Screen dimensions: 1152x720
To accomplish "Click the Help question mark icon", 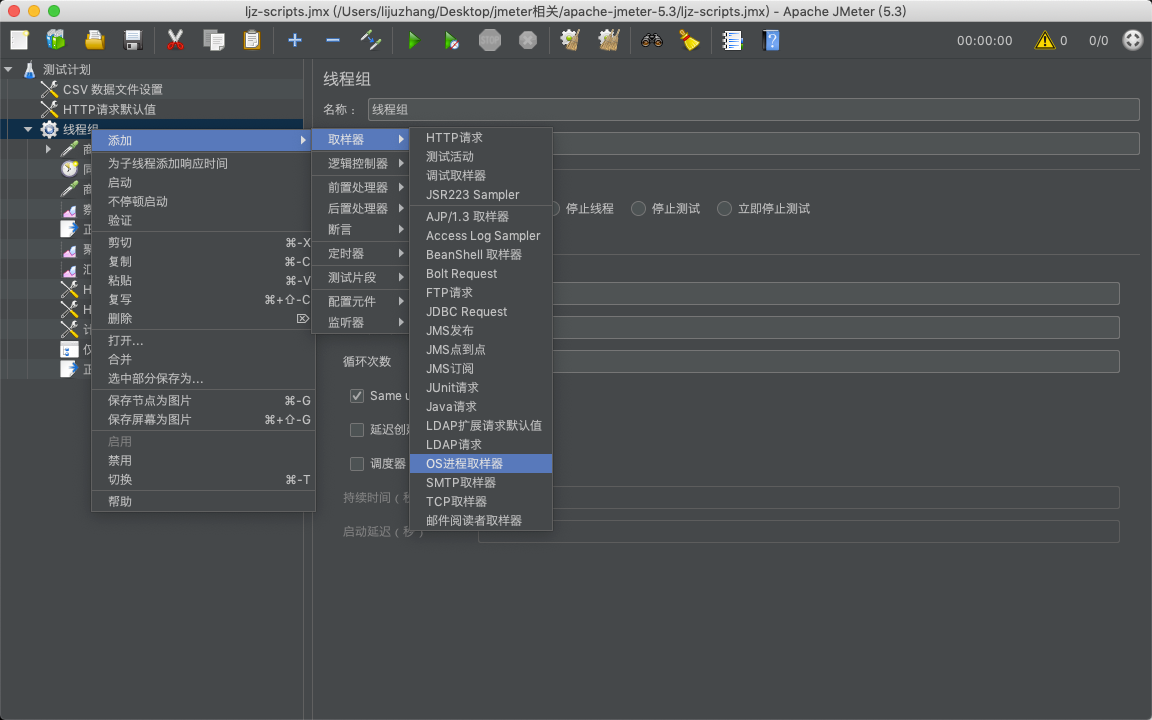I will [x=770, y=40].
